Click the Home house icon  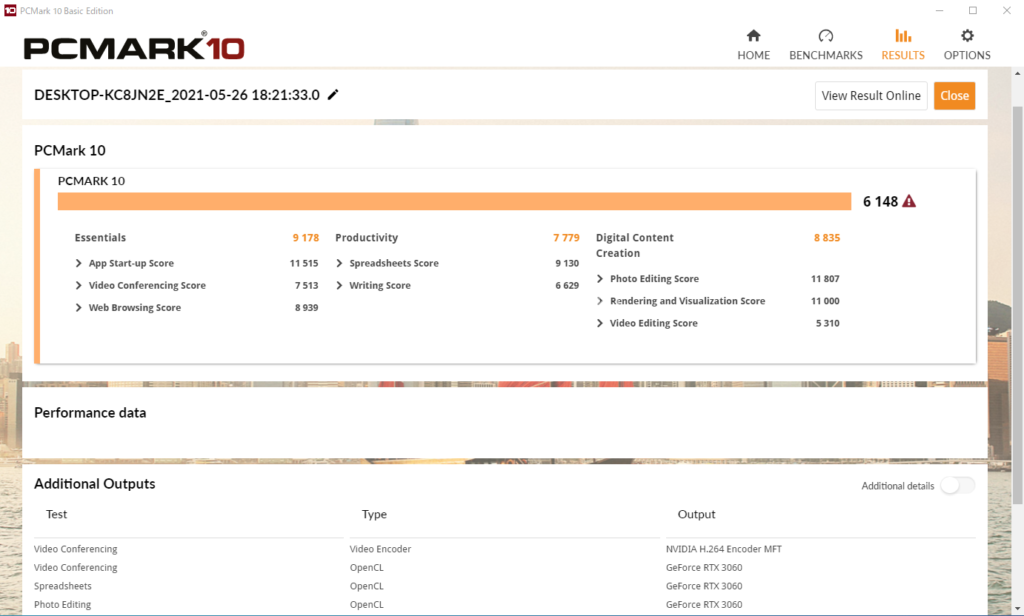pyautogui.click(x=754, y=35)
